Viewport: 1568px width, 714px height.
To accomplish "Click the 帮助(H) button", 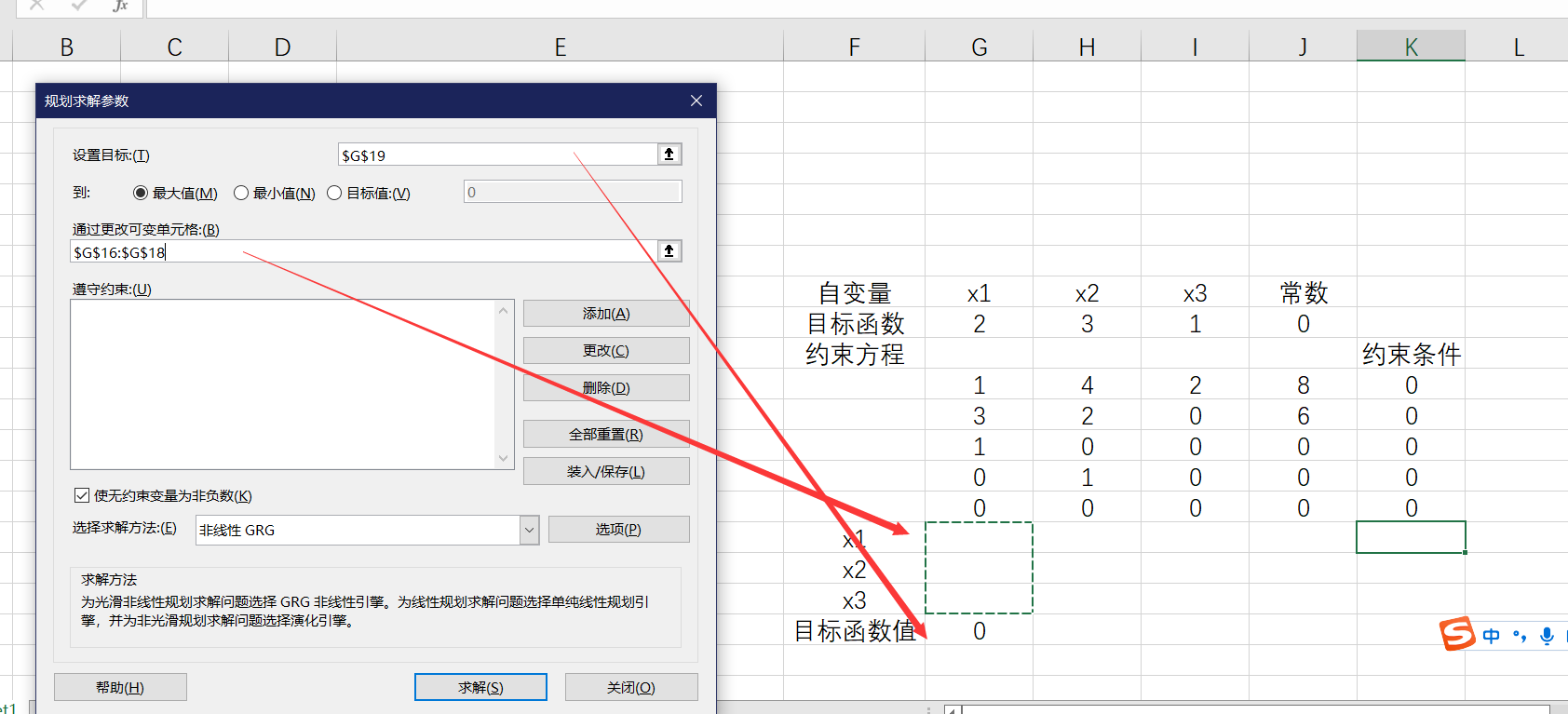I will coord(120,688).
